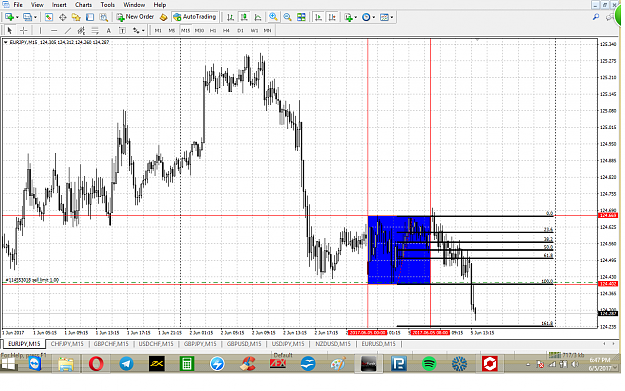Switch to the CHFJPY,M15 chart tab

(67, 344)
